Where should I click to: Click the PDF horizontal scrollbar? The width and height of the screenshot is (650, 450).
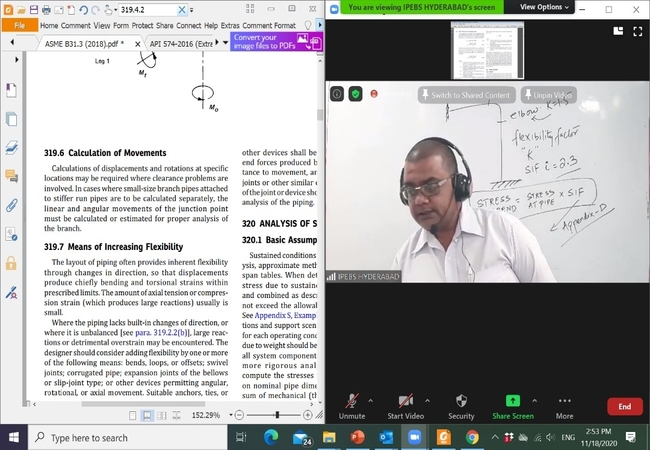143,404
